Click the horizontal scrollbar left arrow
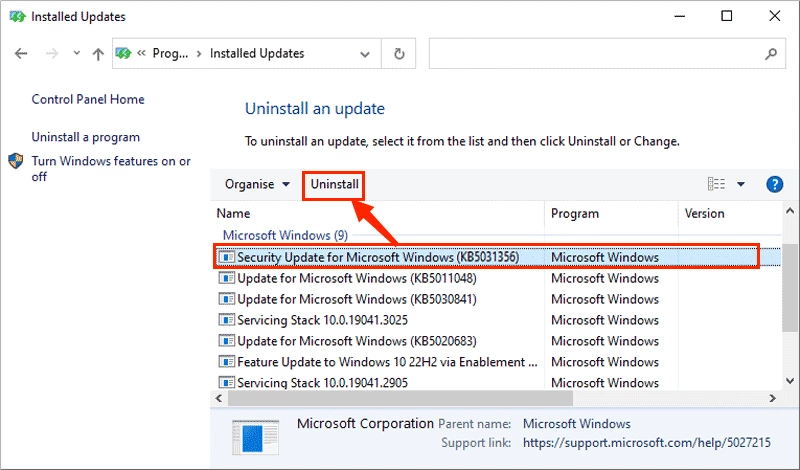This screenshot has height=470, width=800. point(219,398)
